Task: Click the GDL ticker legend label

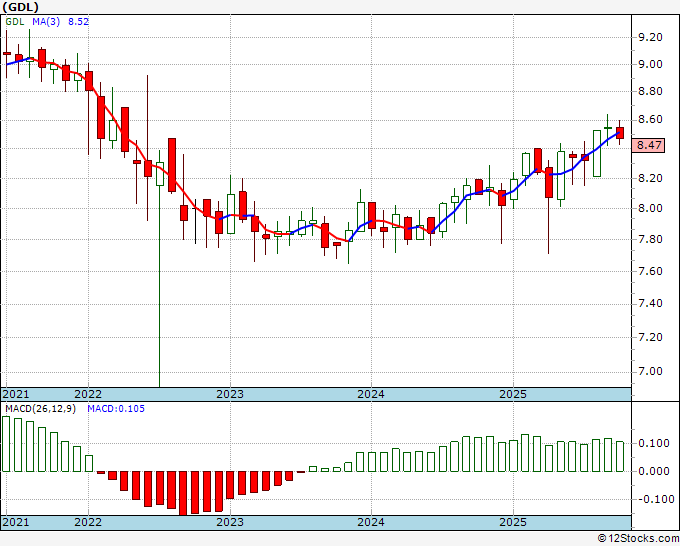Action: coord(15,22)
